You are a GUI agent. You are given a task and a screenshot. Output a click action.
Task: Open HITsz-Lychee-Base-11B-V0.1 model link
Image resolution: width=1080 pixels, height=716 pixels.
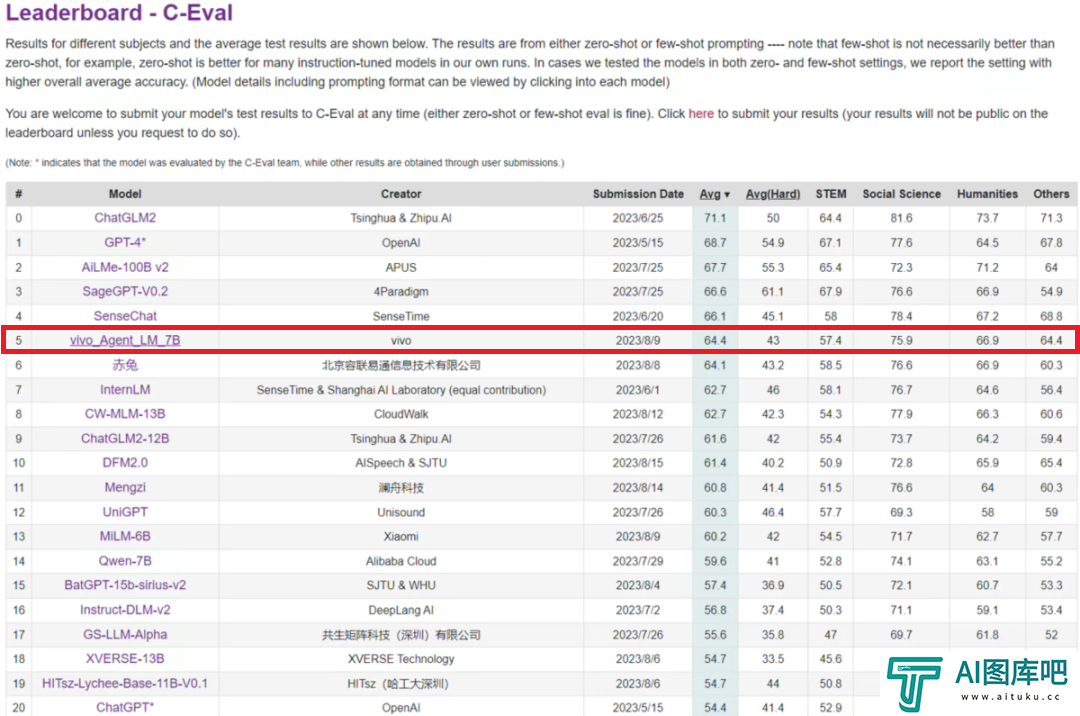[x=125, y=684]
